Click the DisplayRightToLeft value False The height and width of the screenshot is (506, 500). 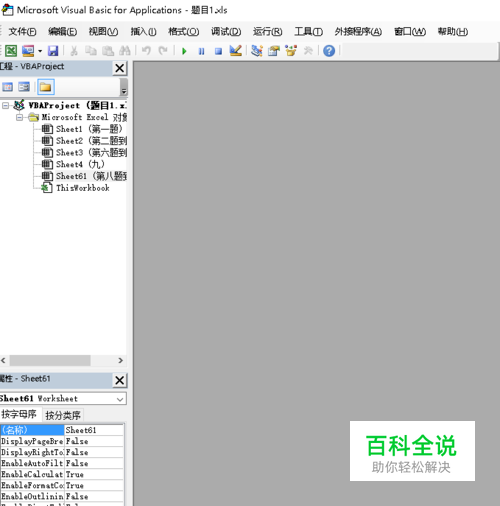pyautogui.click(x=94, y=452)
